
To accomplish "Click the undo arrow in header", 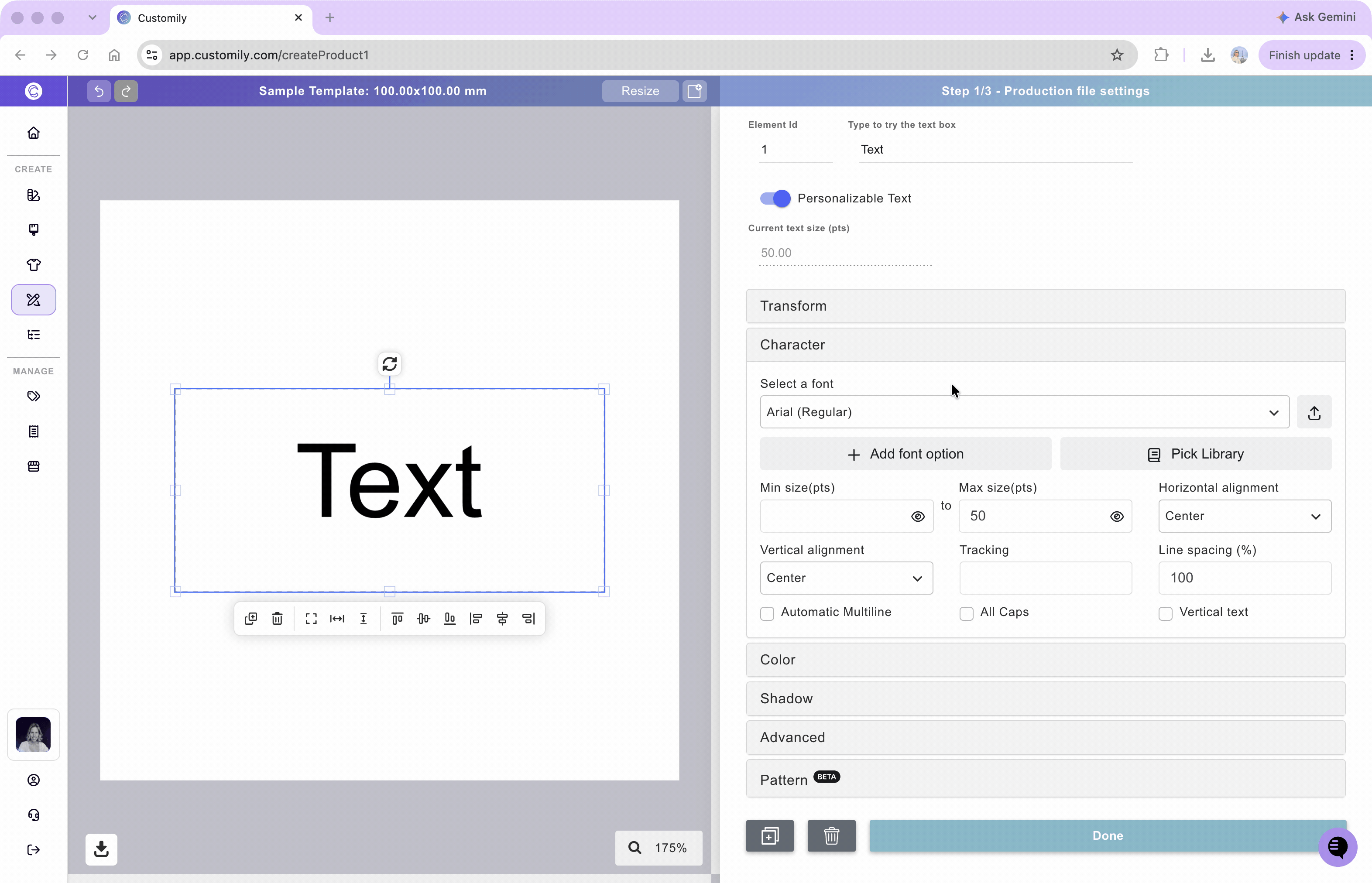I will click(x=99, y=91).
